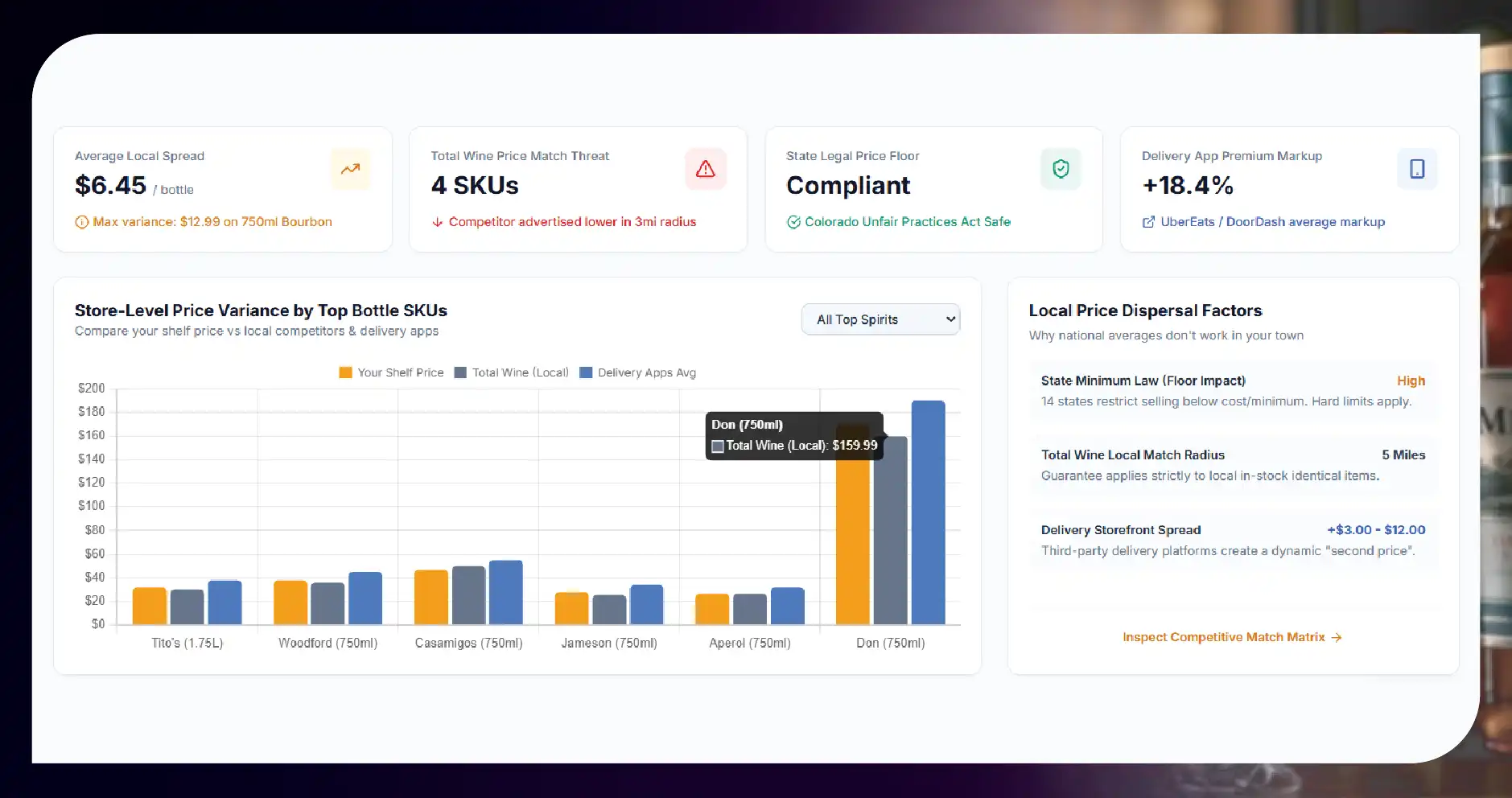This screenshot has width=1512, height=798.
Task: Click the 4 SKUs value
Action: (475, 186)
